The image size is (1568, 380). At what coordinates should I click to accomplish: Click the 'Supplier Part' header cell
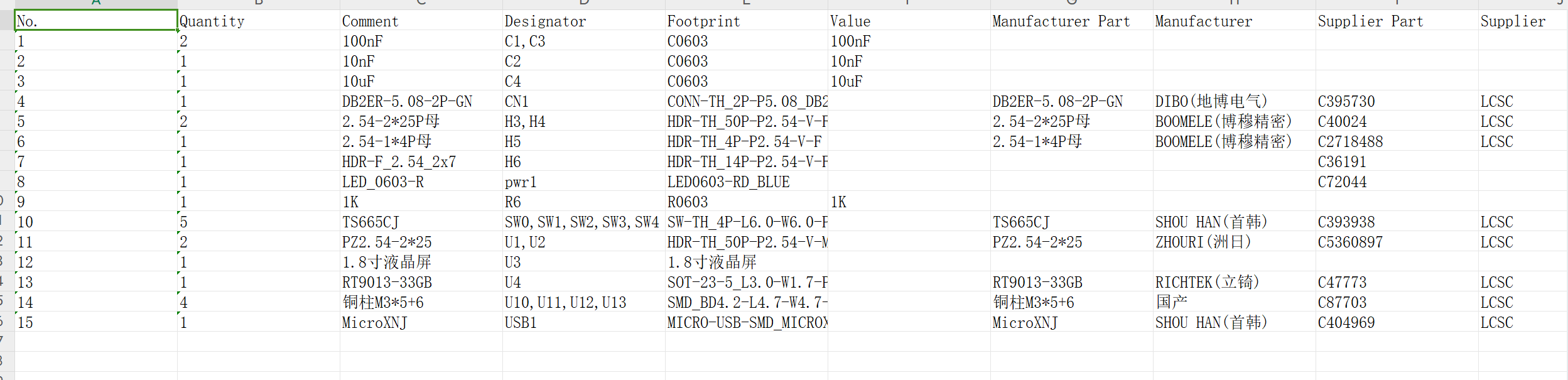click(x=1370, y=21)
